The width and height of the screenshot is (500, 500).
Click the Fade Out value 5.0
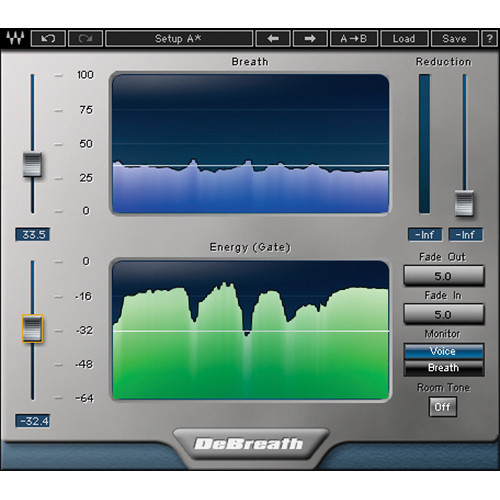pos(444,276)
